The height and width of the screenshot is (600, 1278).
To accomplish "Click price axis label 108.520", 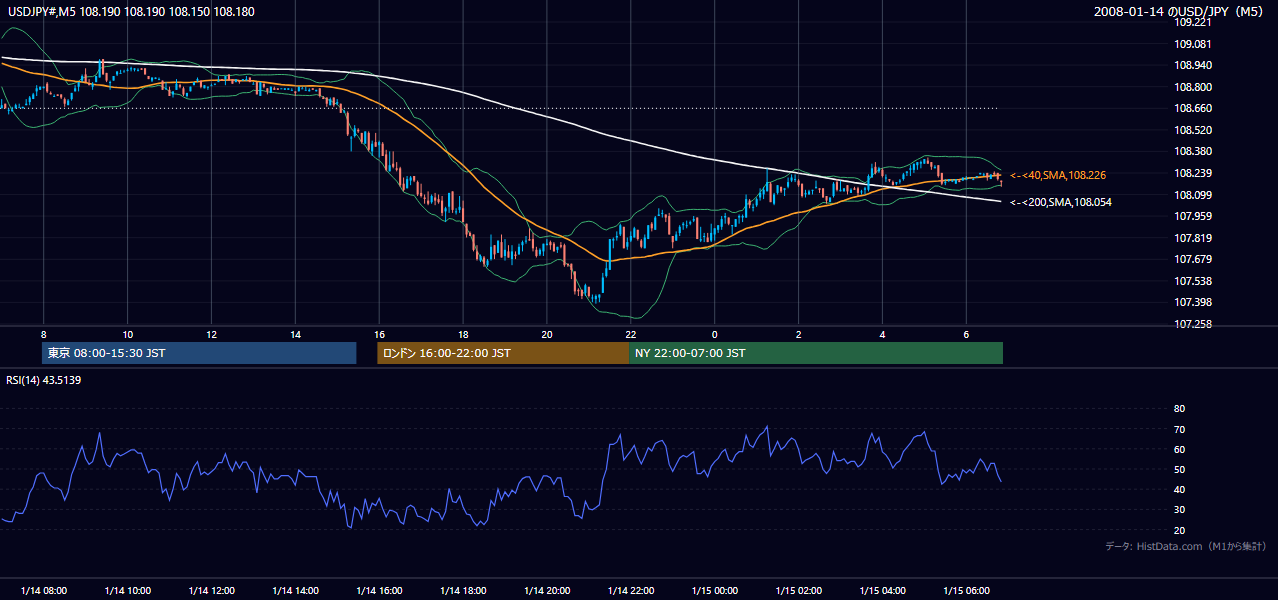I will [1193, 130].
